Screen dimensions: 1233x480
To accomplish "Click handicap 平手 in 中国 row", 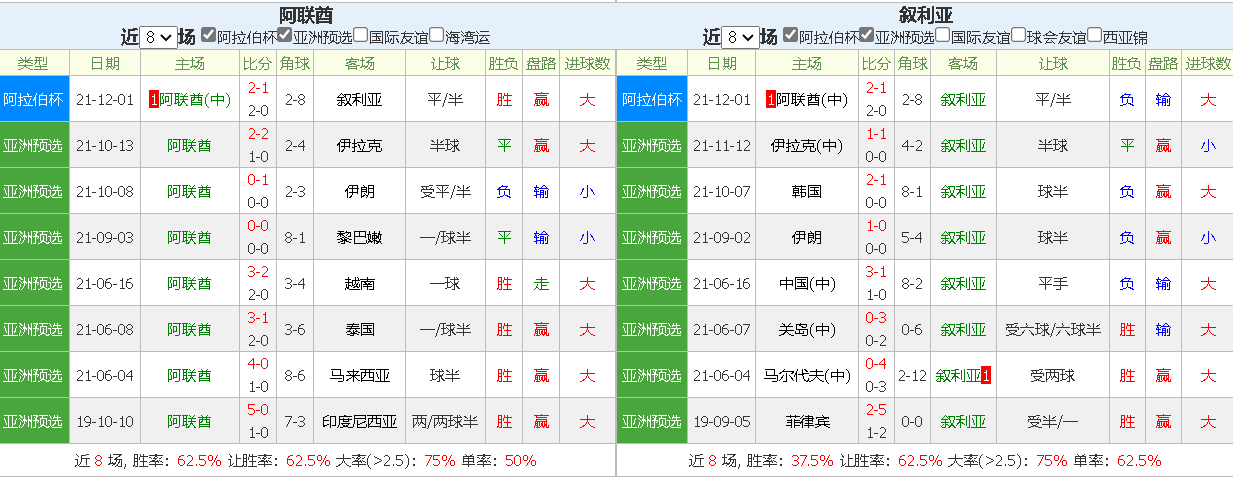I will click(1053, 284).
